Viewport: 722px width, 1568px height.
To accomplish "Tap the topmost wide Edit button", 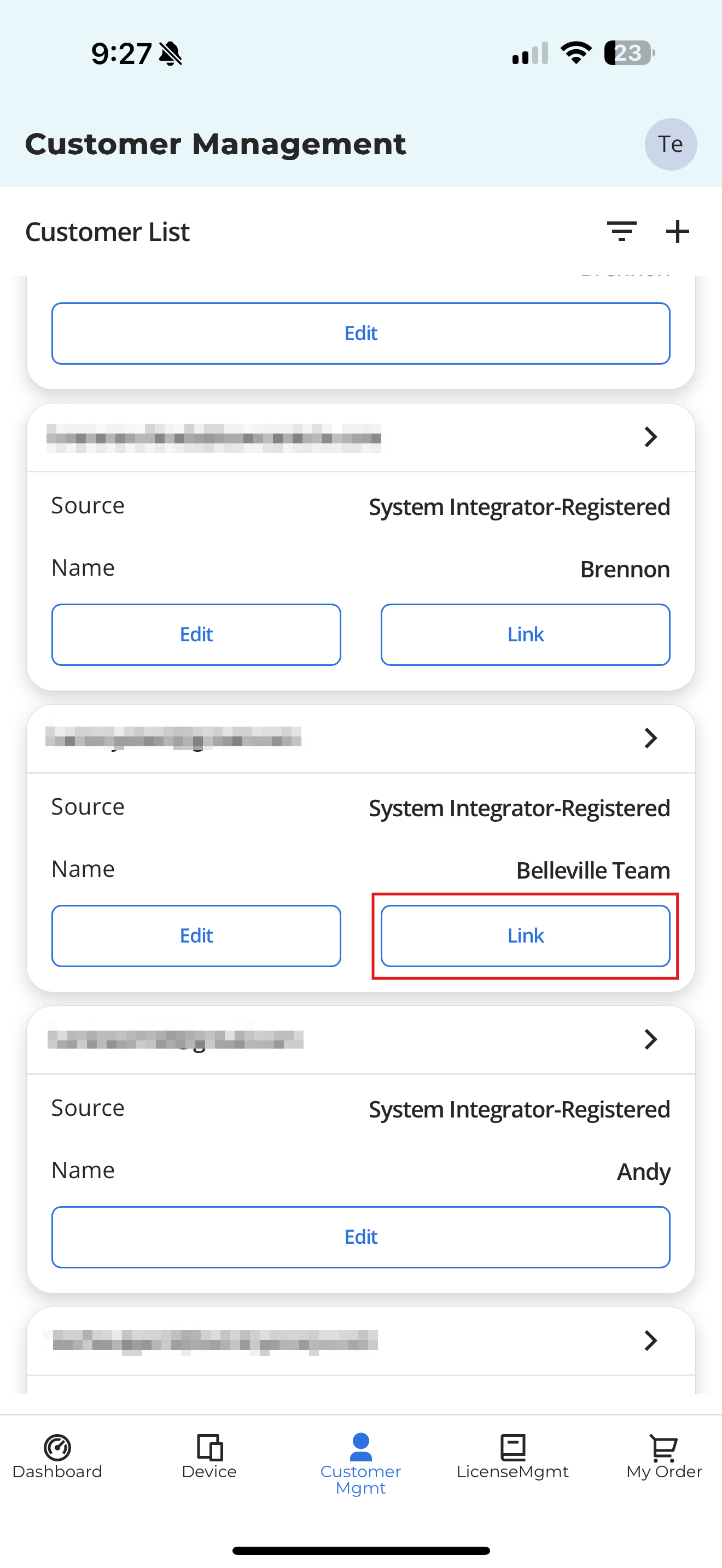I will 361,334.
